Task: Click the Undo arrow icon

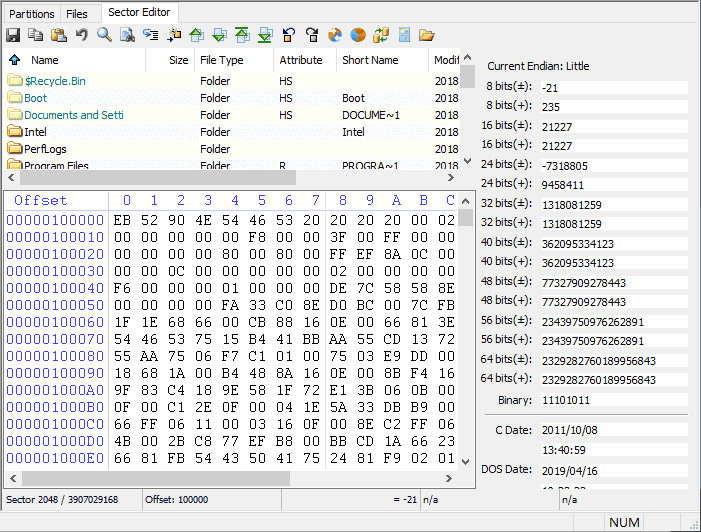Action: [x=82, y=35]
